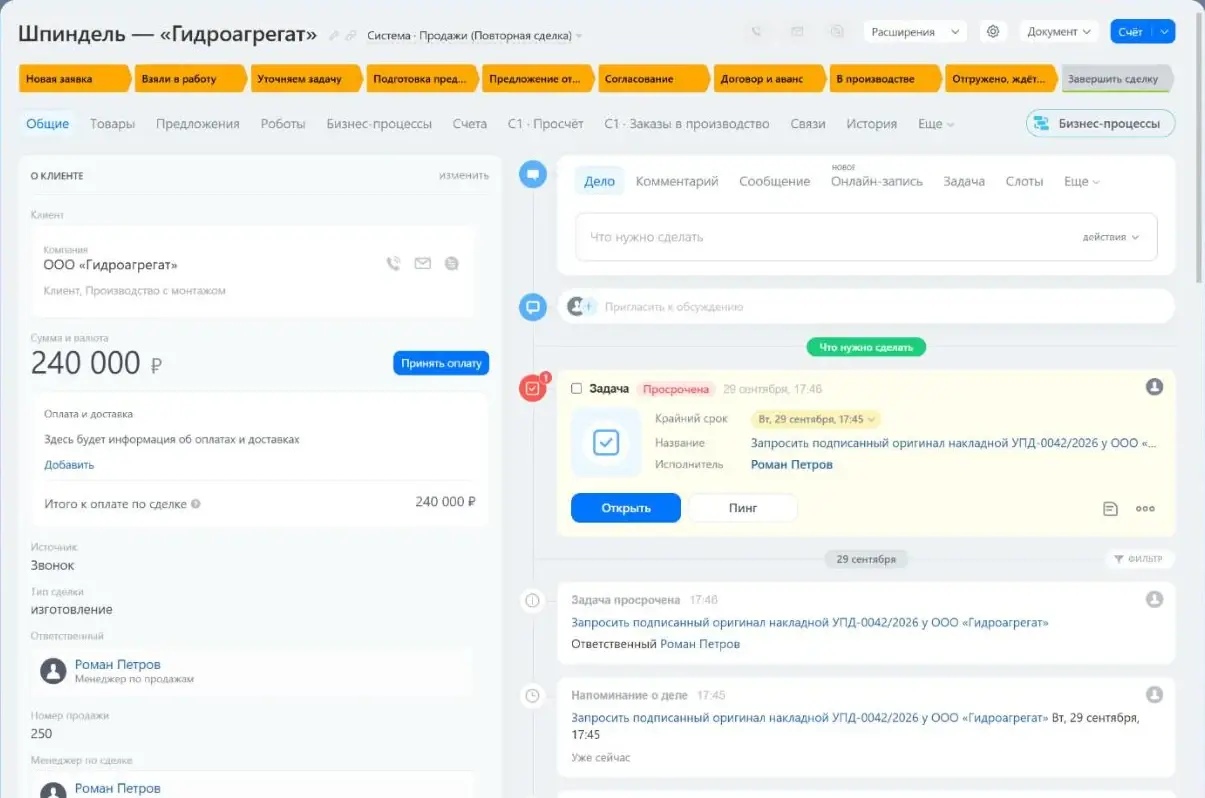The height and width of the screenshot is (798, 1205).
Task: Open three-dots menu on task card
Action: pos(1145,508)
